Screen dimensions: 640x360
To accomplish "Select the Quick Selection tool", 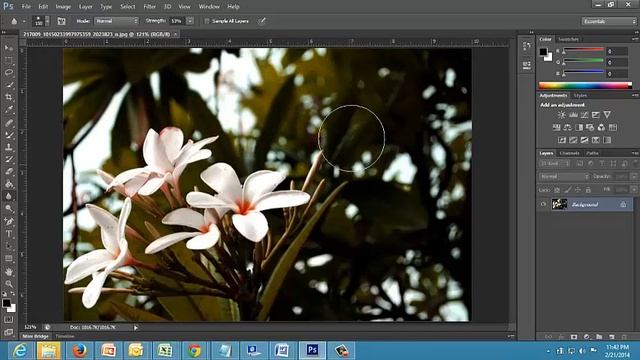I will 9,85.
